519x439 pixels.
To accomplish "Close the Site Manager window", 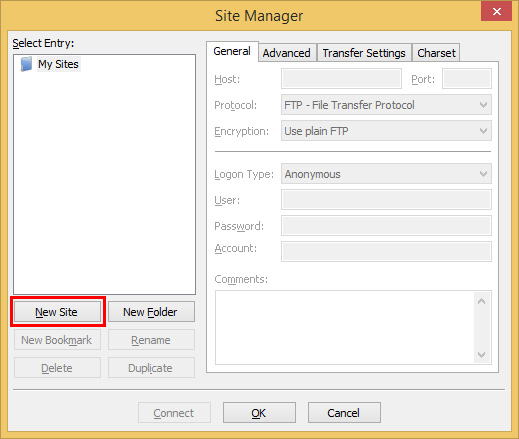I will pos(496,12).
